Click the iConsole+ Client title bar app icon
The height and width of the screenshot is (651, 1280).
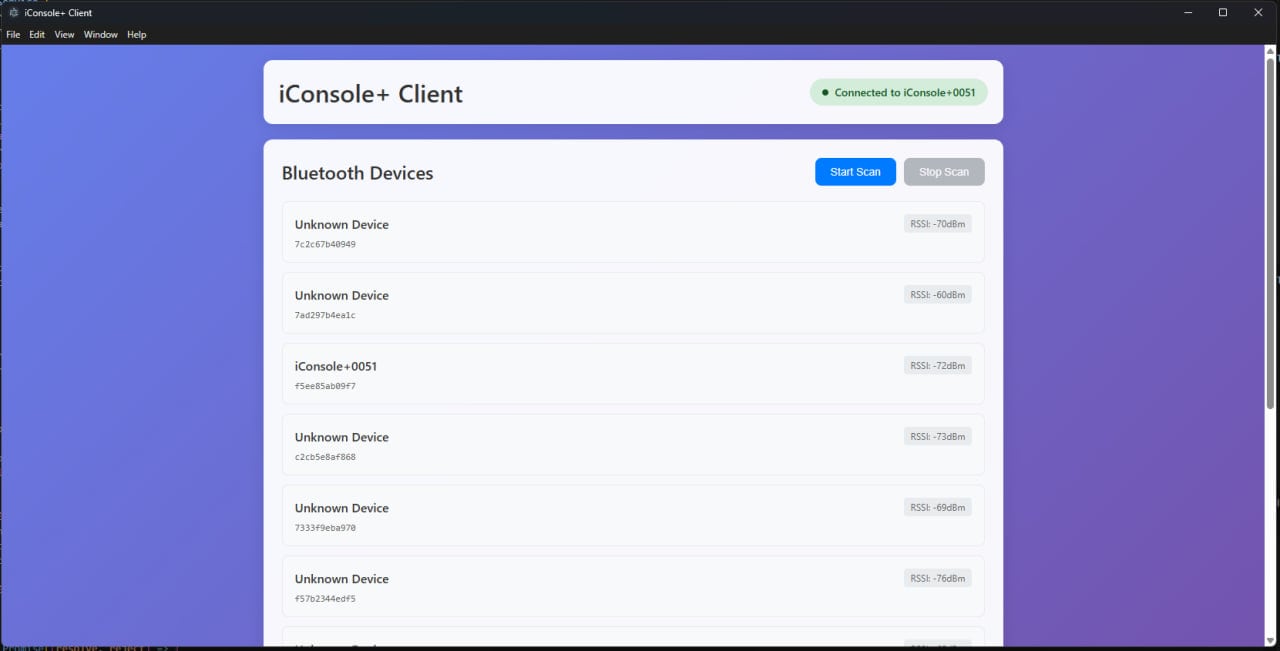click(x=13, y=12)
